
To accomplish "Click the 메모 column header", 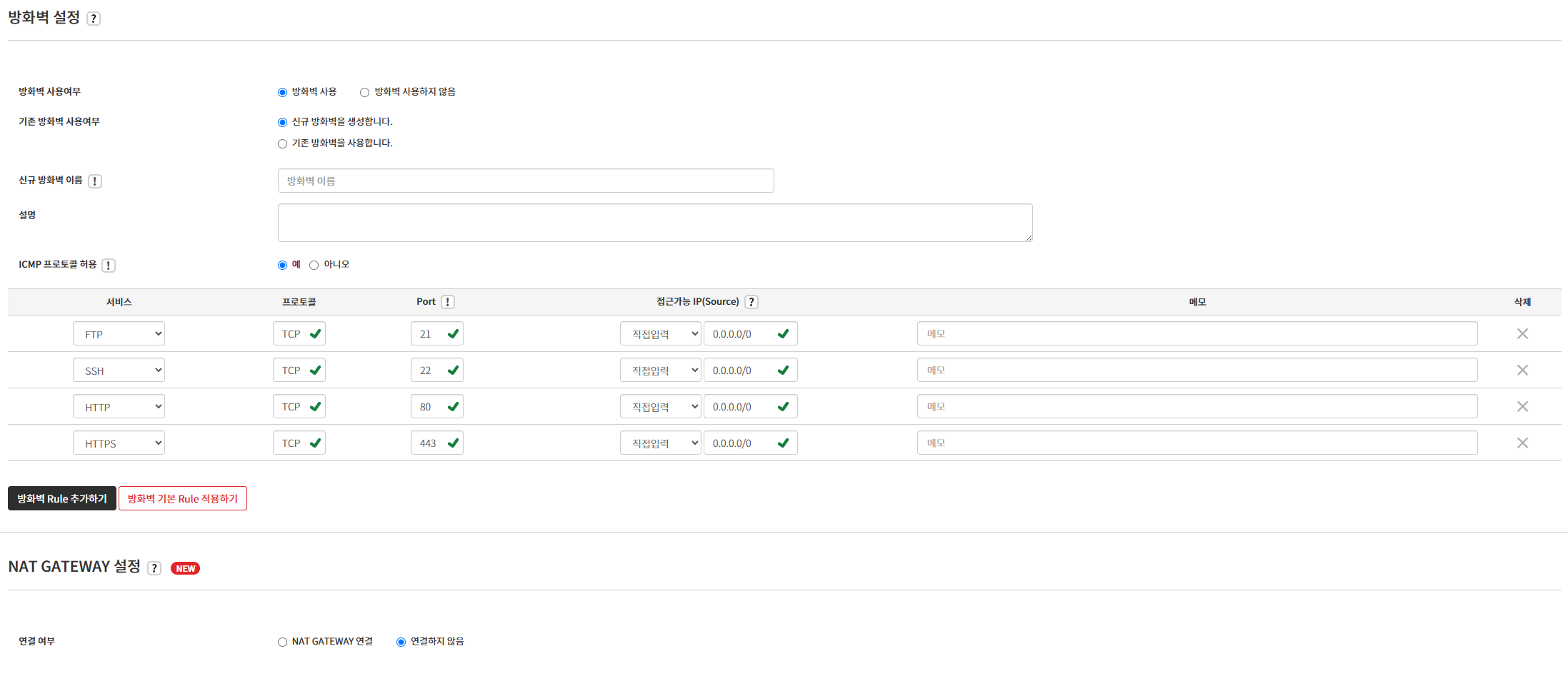I will [x=1197, y=302].
